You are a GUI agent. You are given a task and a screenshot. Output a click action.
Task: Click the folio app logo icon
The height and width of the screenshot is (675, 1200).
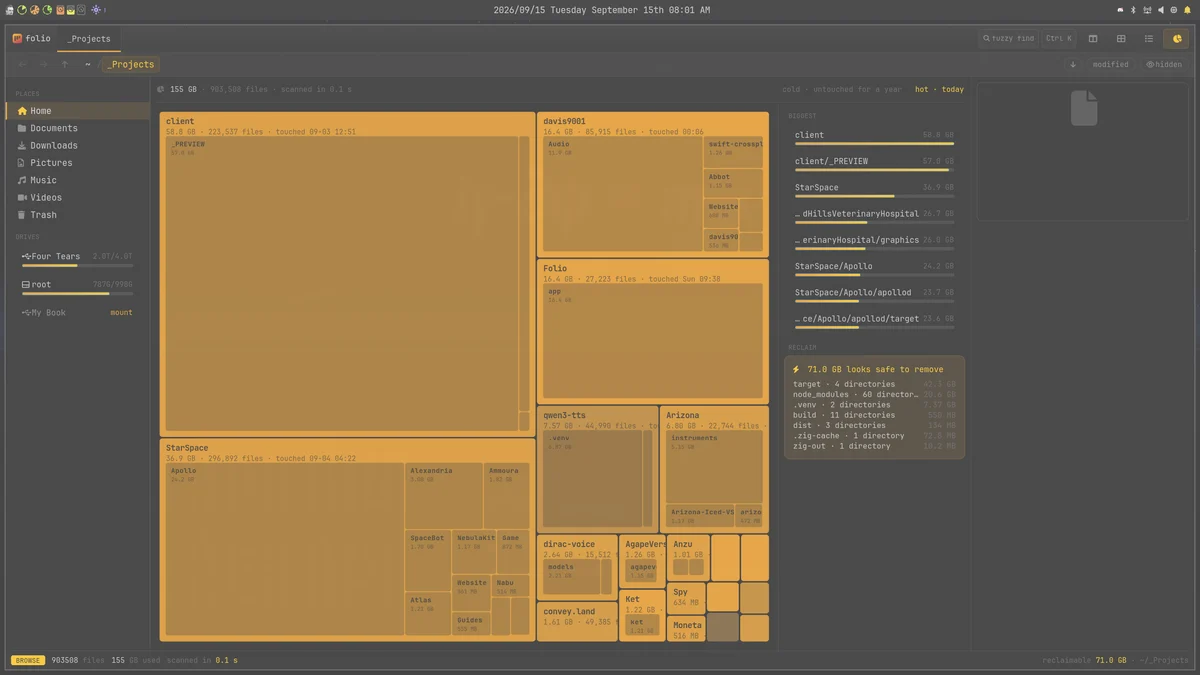coord(17,39)
